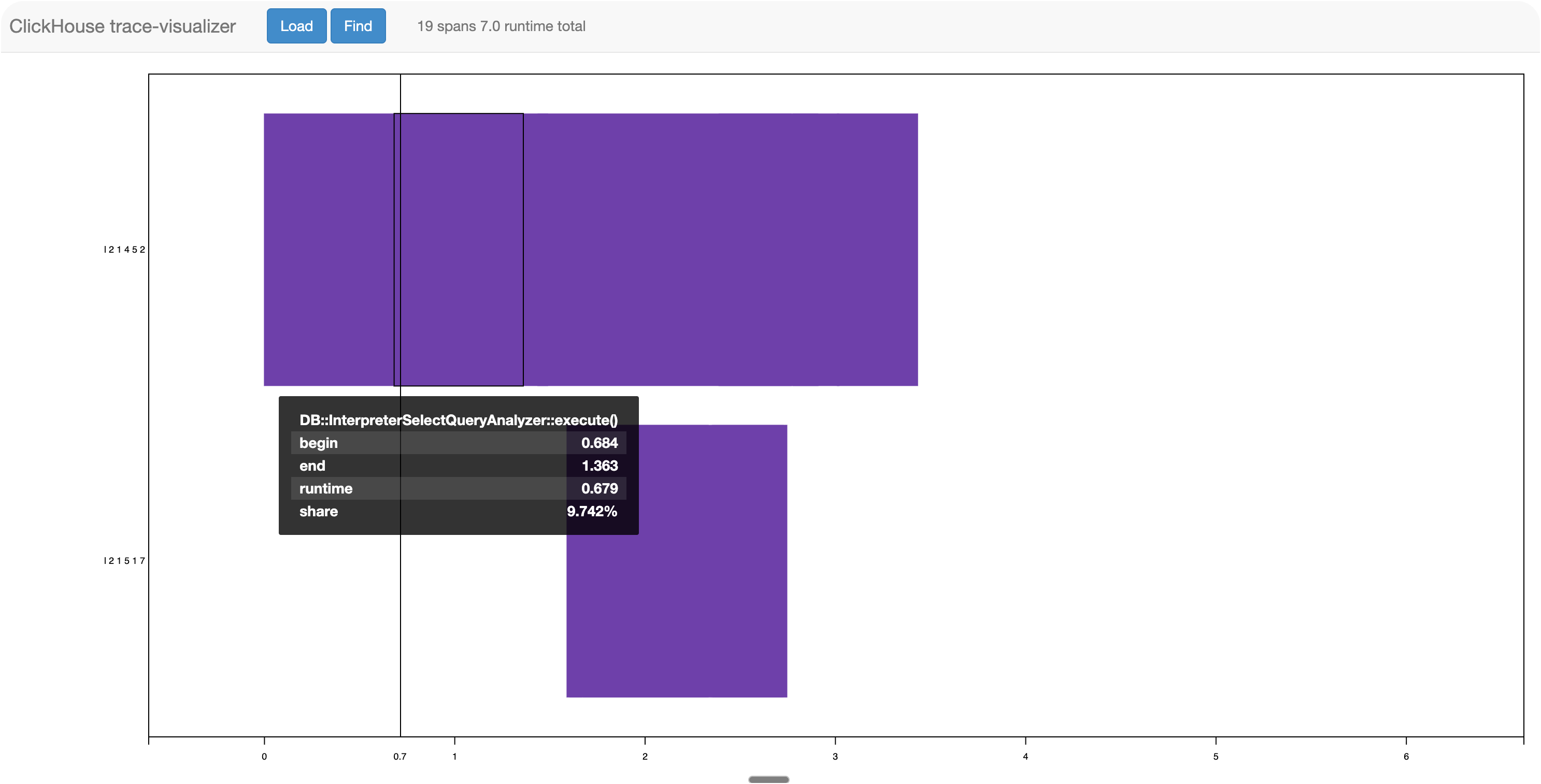Select the I21517 trace label
Viewport: 1541px width, 784px height.
[124, 560]
